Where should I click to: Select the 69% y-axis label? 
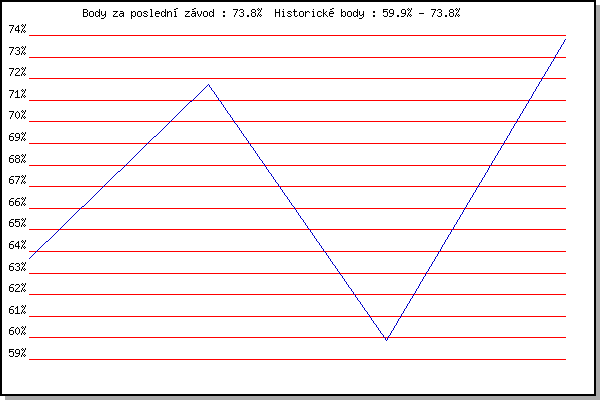click(x=18, y=137)
